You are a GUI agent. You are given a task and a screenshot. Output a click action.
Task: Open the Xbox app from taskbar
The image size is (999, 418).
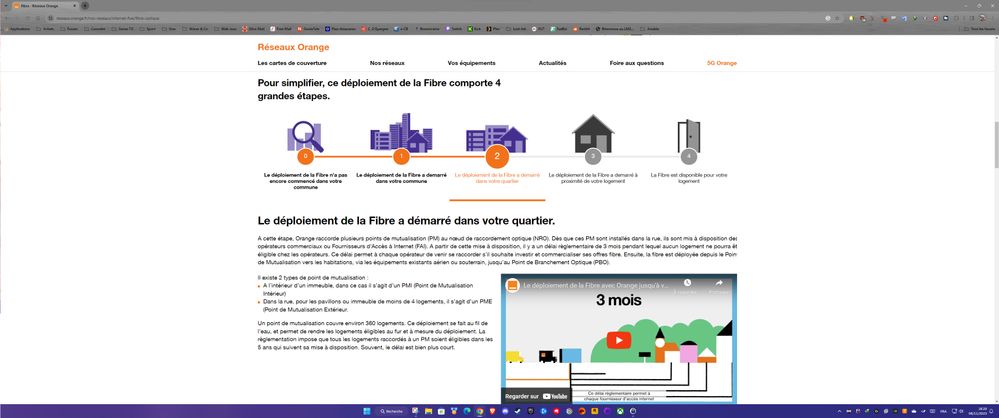pyautogui.click(x=620, y=412)
